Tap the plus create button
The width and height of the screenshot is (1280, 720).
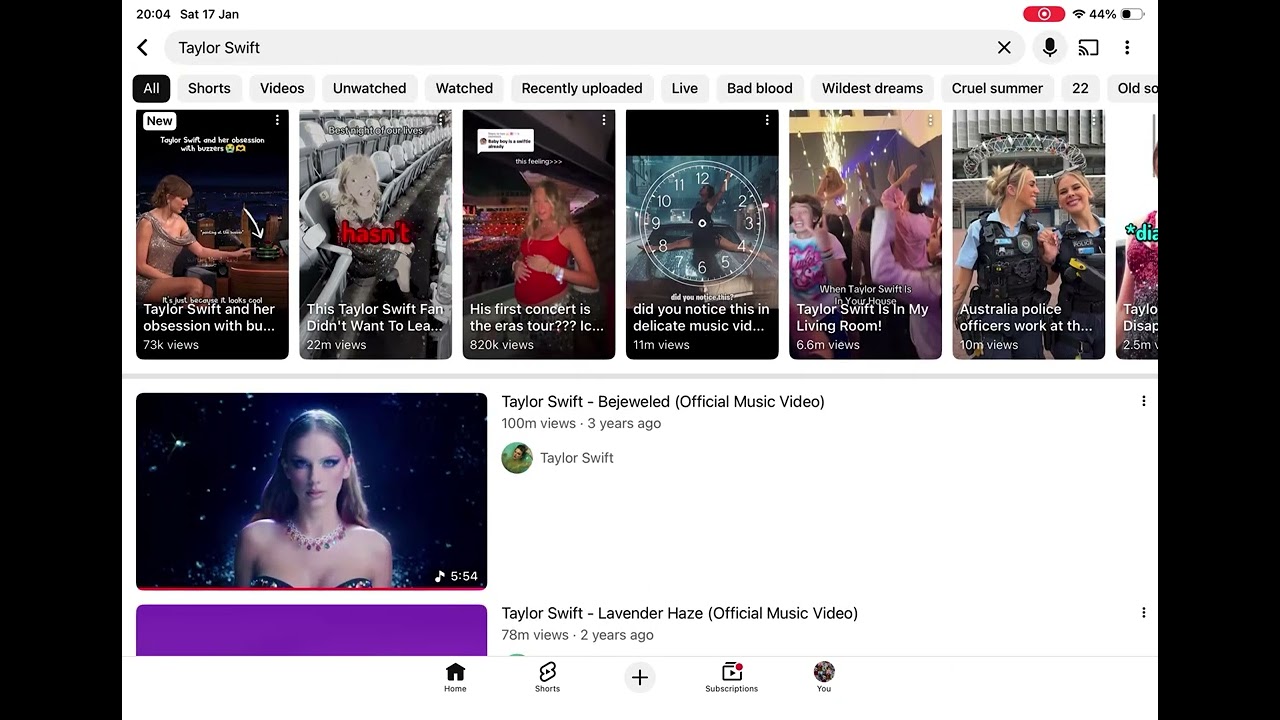click(x=640, y=677)
